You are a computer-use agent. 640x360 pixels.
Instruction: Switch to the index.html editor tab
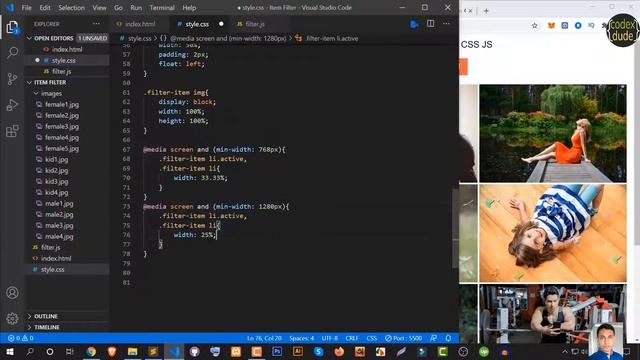[140, 24]
